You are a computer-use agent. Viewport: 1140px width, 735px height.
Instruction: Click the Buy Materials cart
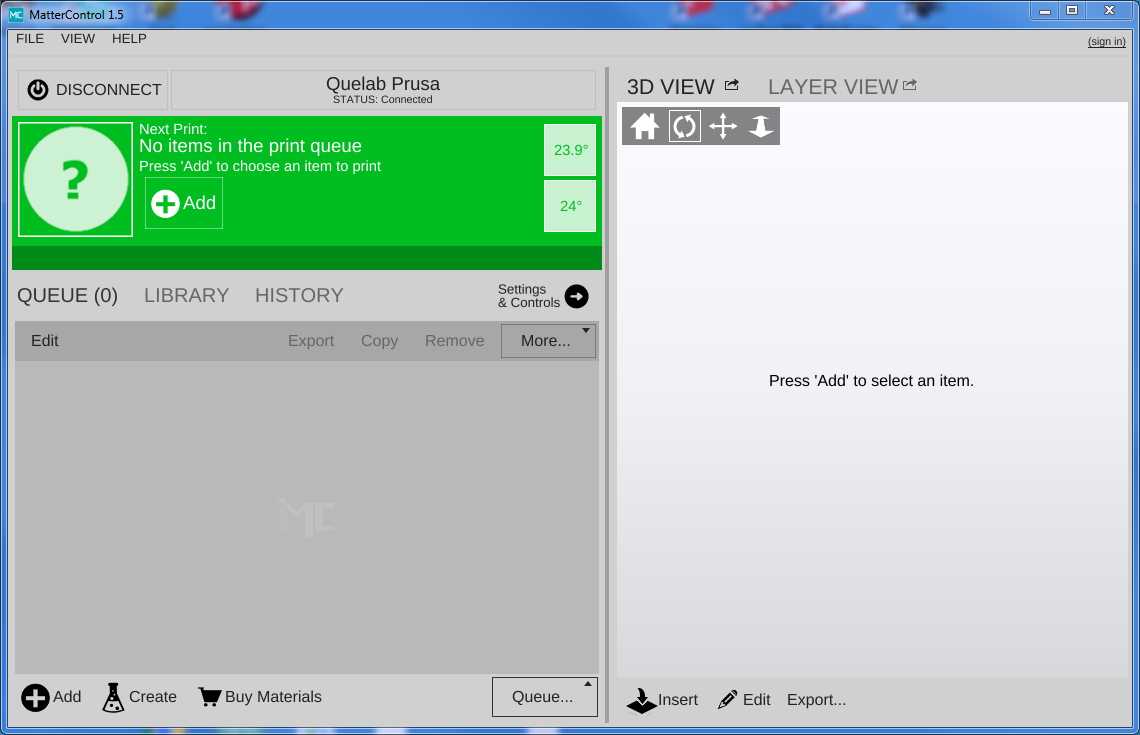[209, 697]
